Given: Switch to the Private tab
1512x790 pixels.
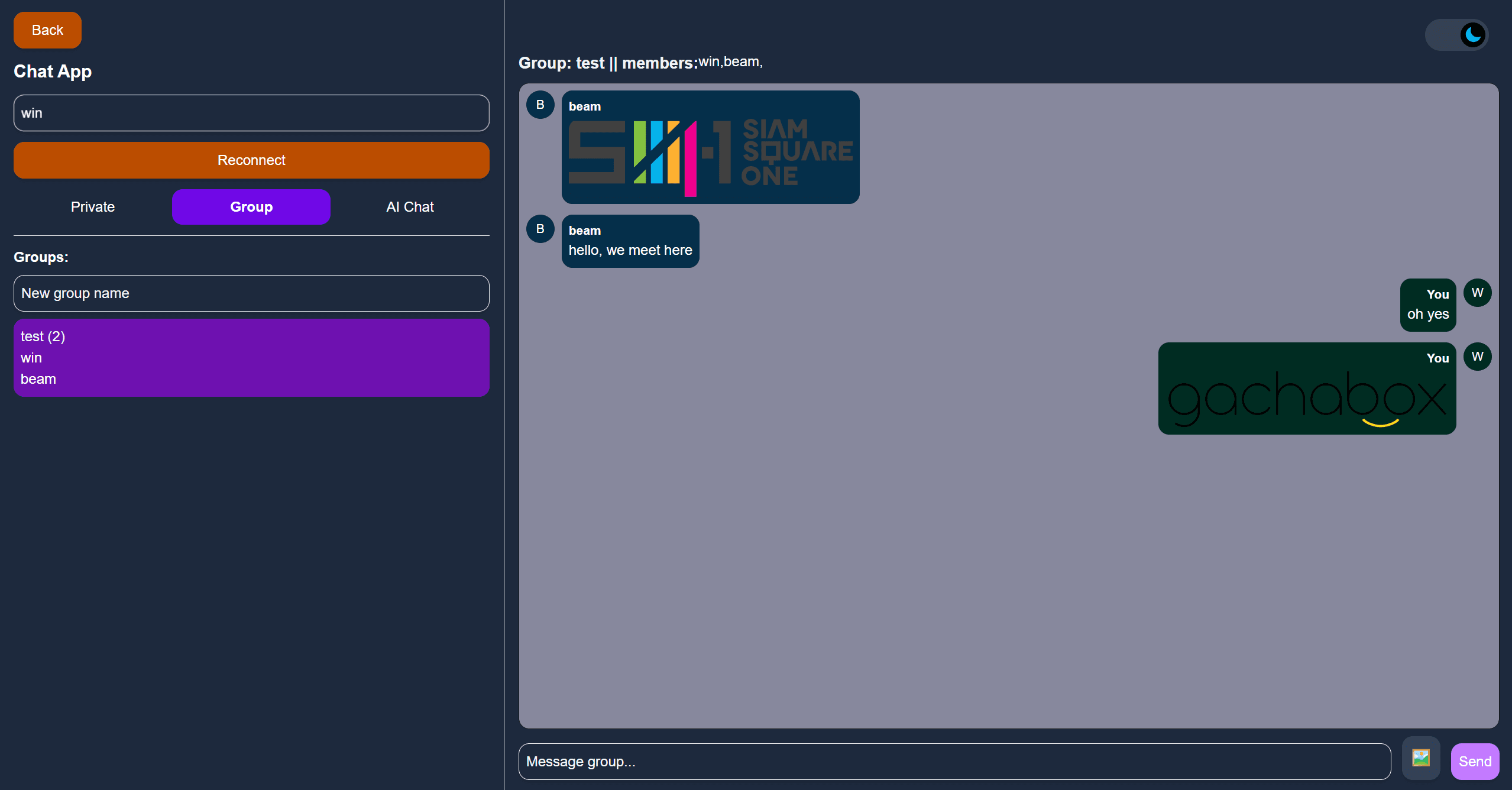Looking at the screenshot, I should coord(93,207).
